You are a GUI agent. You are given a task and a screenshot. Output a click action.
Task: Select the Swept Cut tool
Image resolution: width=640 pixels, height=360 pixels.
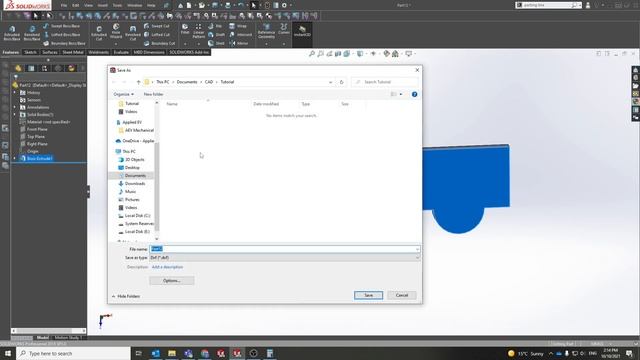tap(157, 26)
